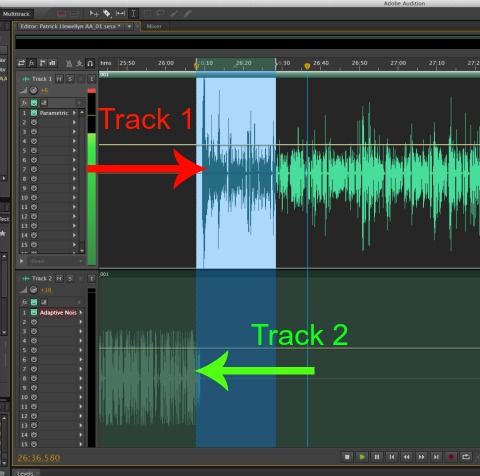Pause playback
This screenshot has height=476, width=480.
point(377,457)
